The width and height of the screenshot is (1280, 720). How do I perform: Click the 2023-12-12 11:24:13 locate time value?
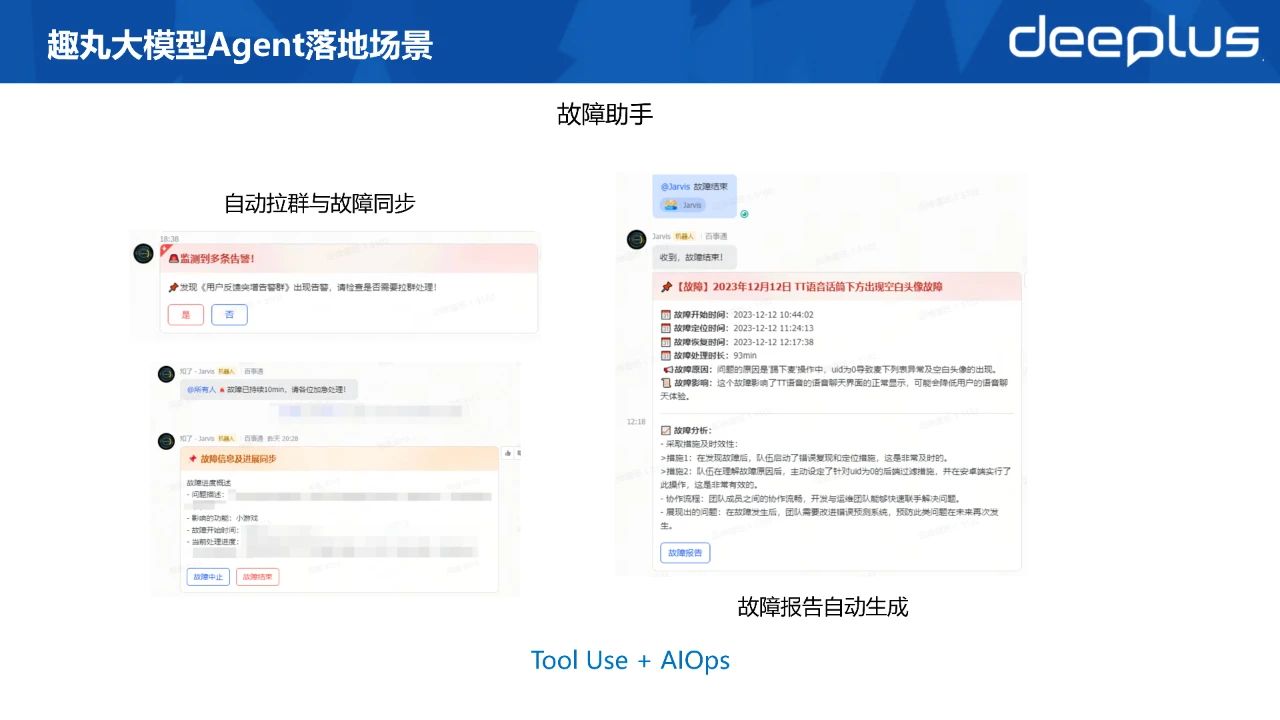pyautogui.click(x=773, y=328)
